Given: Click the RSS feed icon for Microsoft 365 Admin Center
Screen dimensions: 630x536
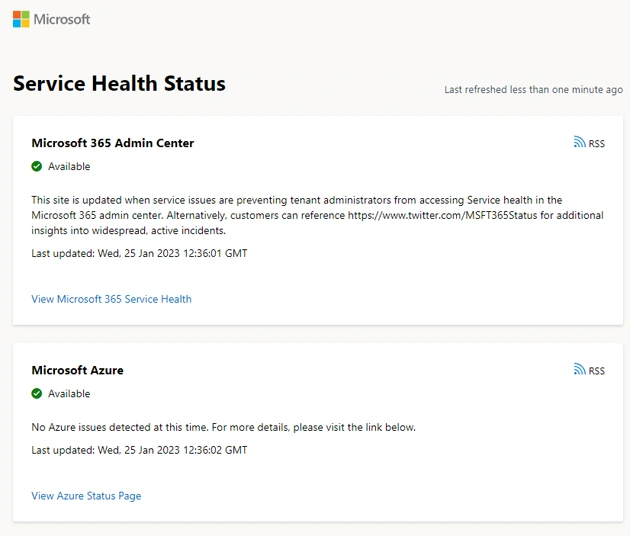Looking at the screenshot, I should click(x=579, y=143).
